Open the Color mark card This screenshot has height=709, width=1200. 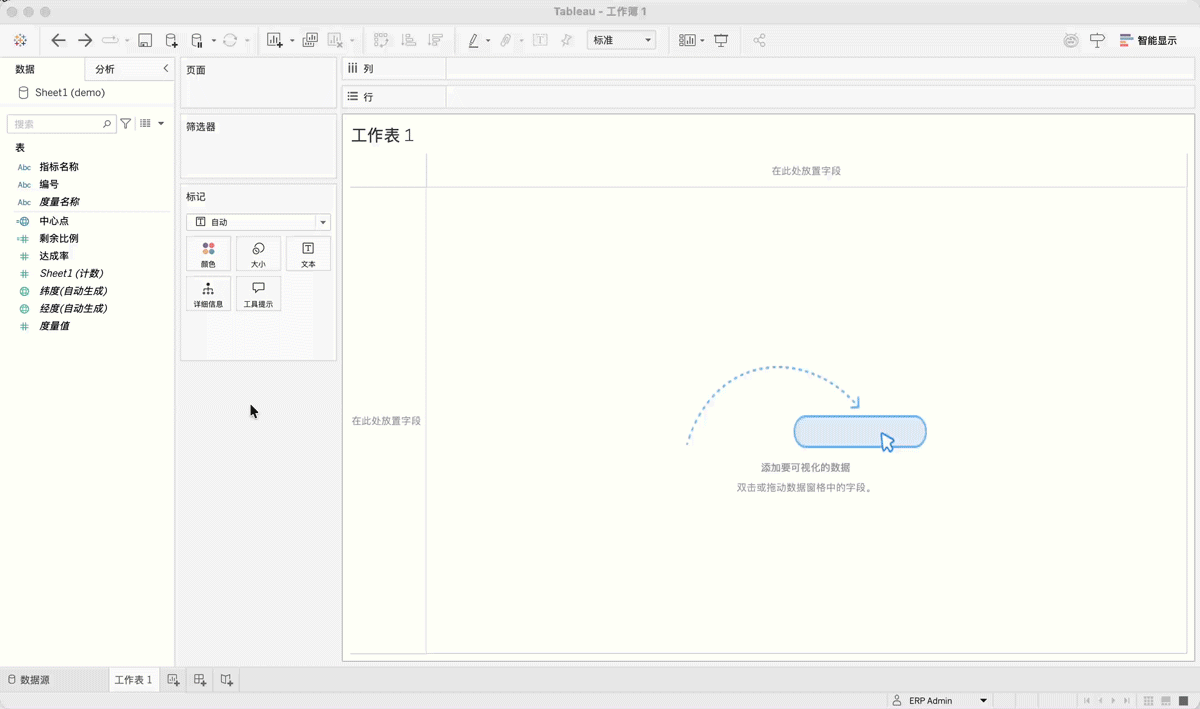(x=208, y=254)
